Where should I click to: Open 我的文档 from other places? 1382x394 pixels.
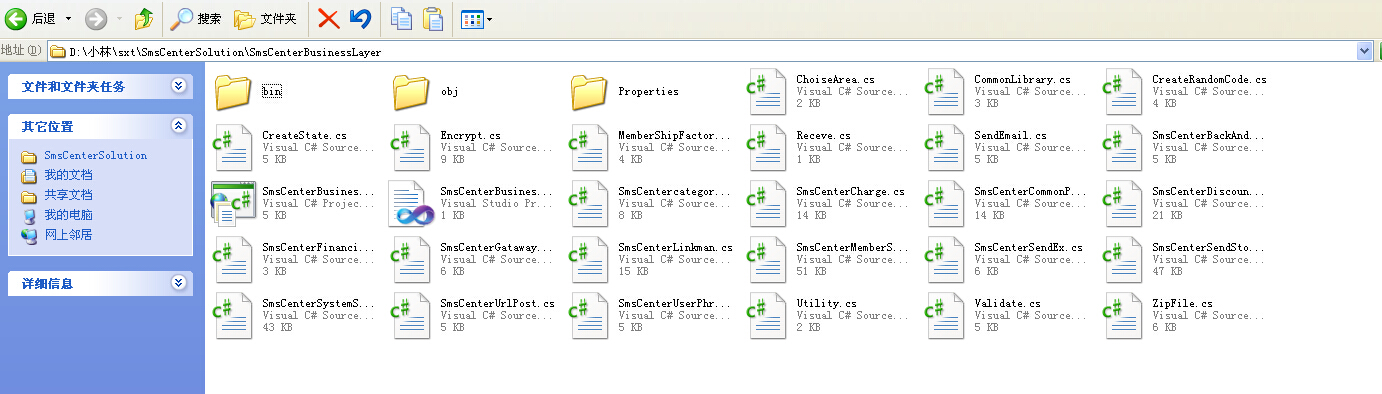click(68, 175)
